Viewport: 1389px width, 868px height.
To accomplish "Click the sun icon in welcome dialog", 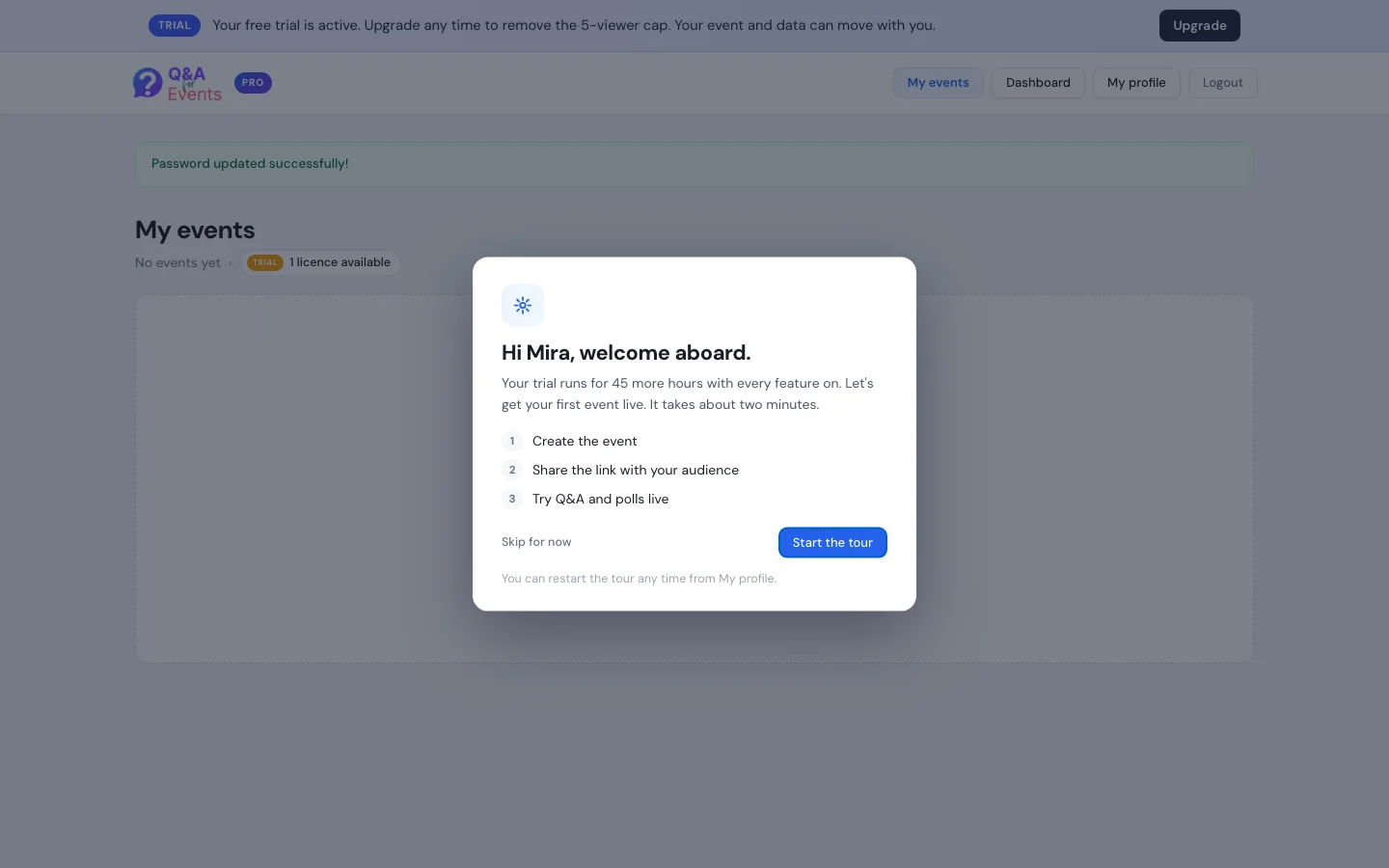I will pos(523,306).
